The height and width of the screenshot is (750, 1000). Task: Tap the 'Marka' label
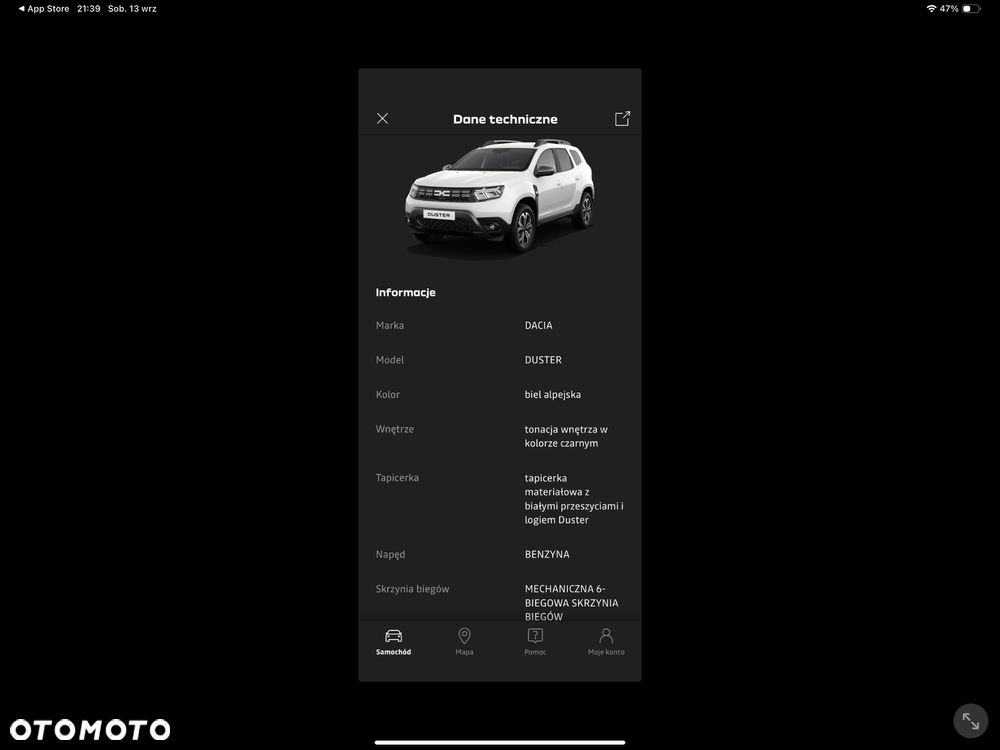tap(390, 325)
